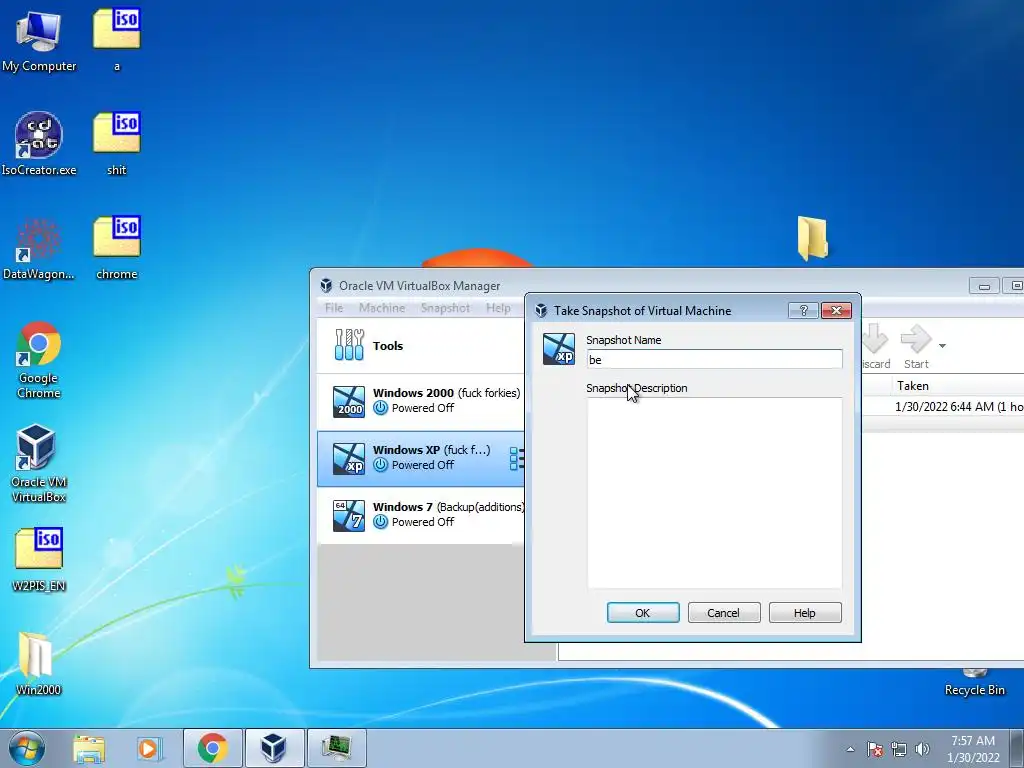Launch Google Chrome desktop shortcut
Screen dimensions: 1024x768
(39, 359)
